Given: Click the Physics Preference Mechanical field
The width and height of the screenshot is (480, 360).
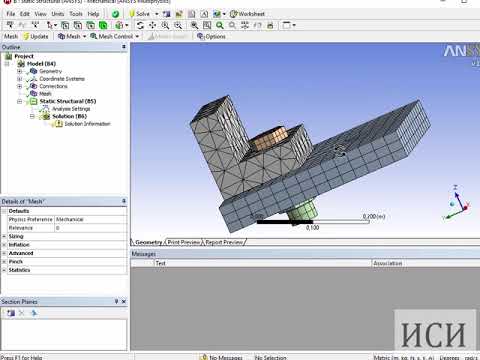Looking at the screenshot, I should [x=90, y=219].
